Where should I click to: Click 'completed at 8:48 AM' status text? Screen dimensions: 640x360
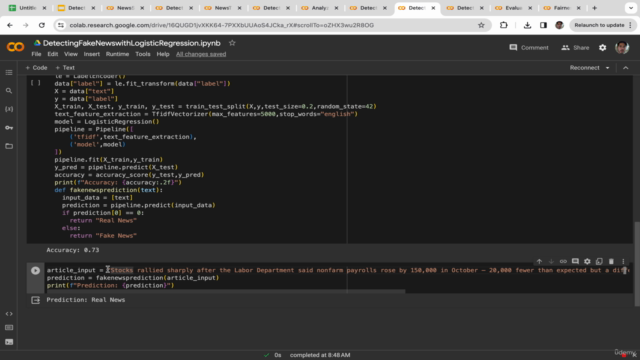point(320,355)
